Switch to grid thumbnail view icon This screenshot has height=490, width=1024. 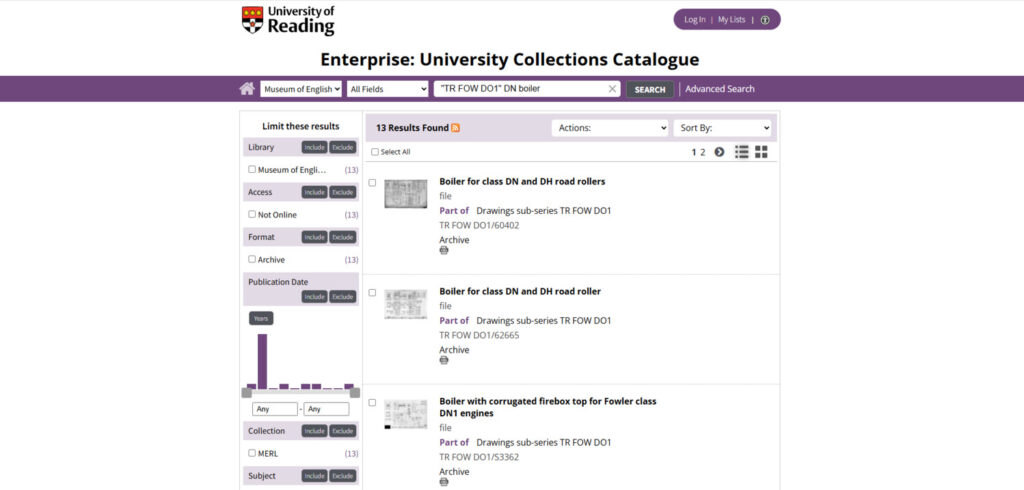tap(761, 152)
